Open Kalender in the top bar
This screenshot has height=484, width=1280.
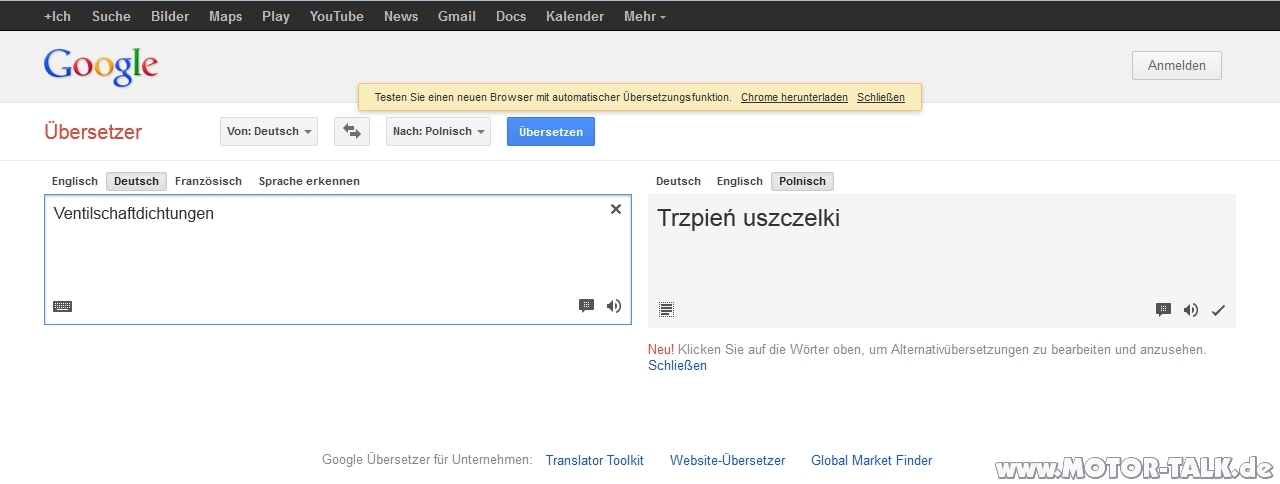click(575, 16)
